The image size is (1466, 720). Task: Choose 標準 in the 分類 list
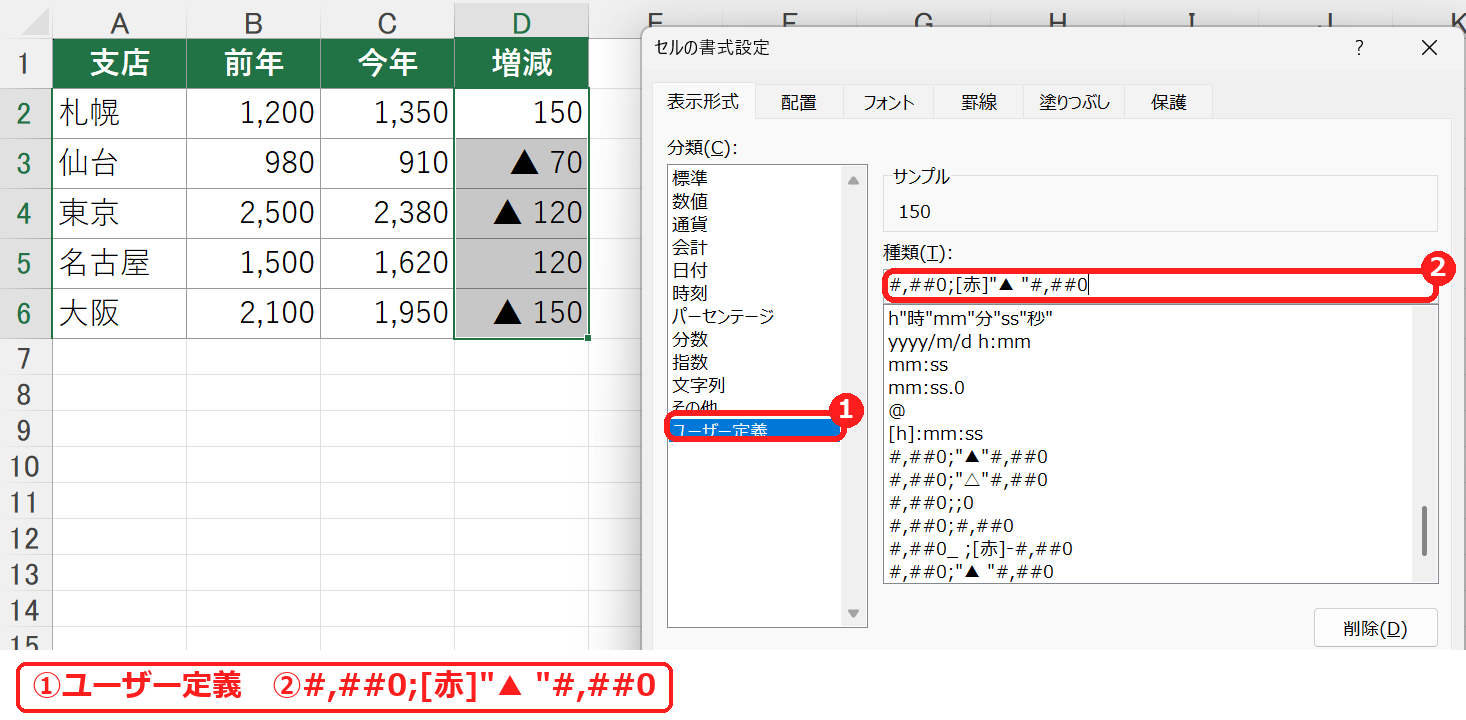coord(690,178)
